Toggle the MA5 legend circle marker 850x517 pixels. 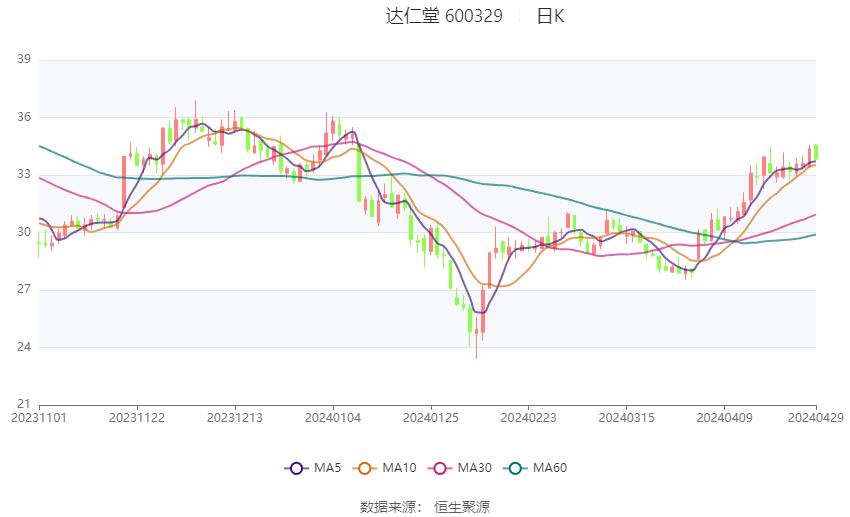tap(296, 468)
